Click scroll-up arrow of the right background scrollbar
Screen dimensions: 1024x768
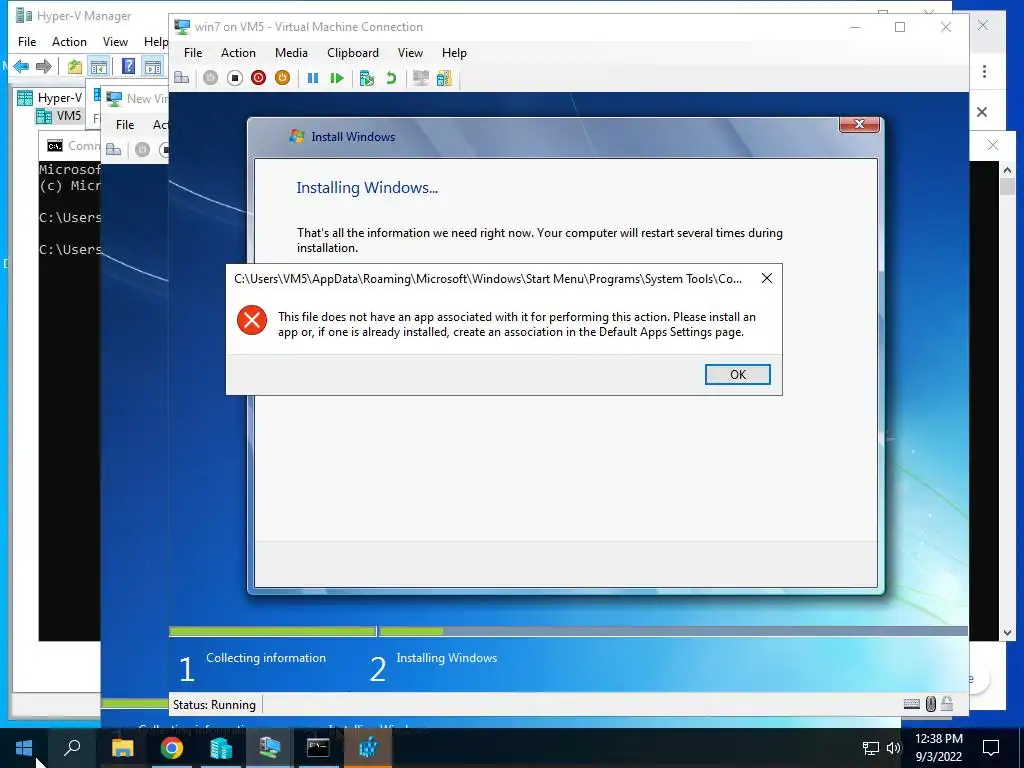pos(1007,170)
